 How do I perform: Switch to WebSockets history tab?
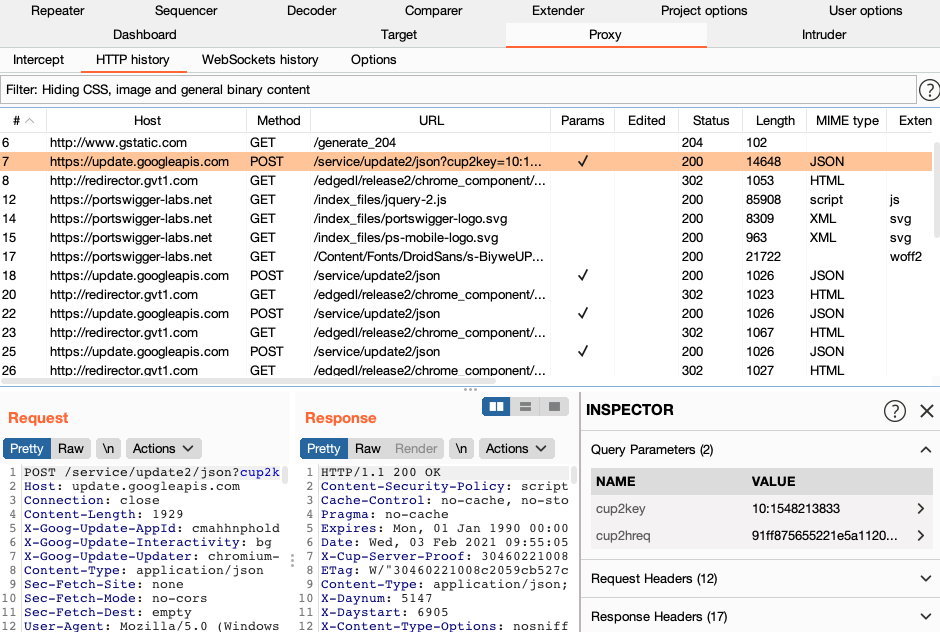(260, 60)
